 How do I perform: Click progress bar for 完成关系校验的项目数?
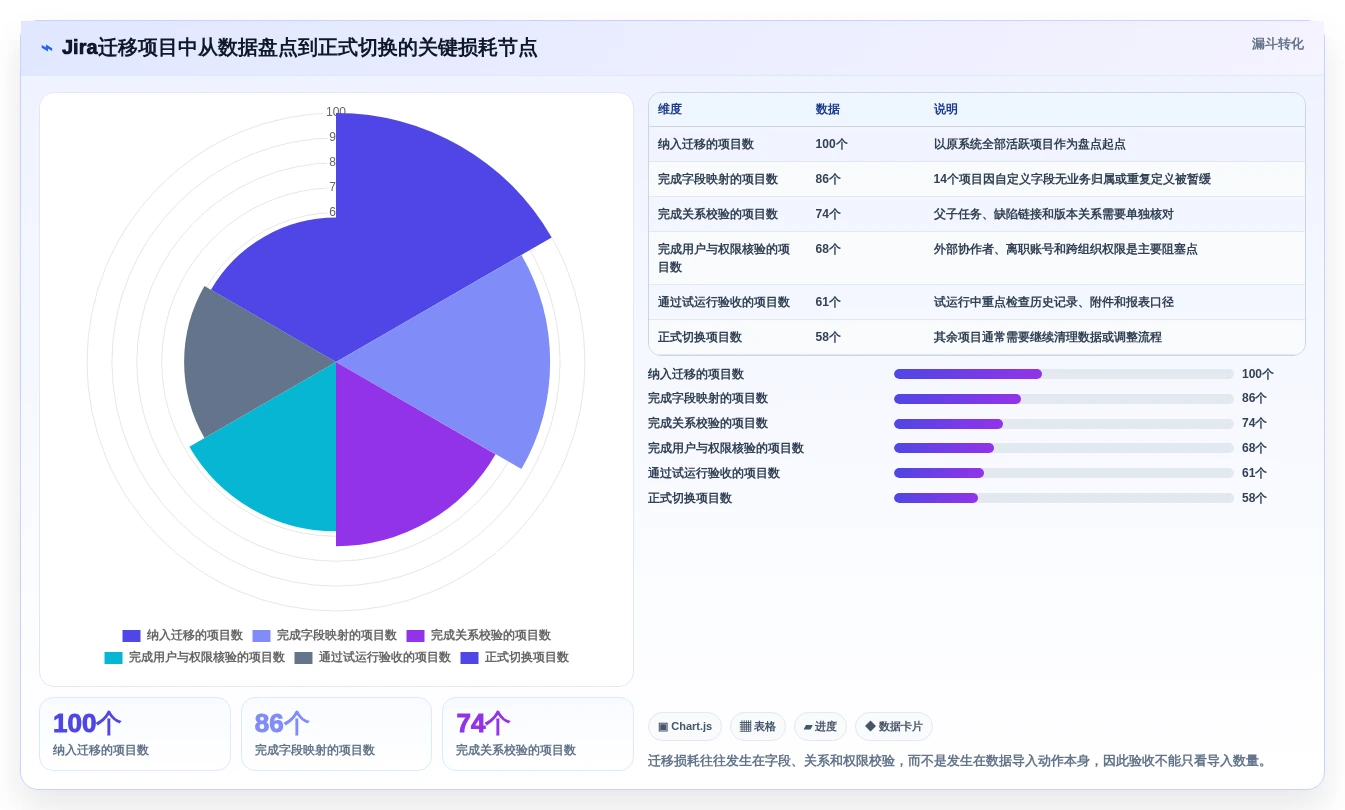1064,424
